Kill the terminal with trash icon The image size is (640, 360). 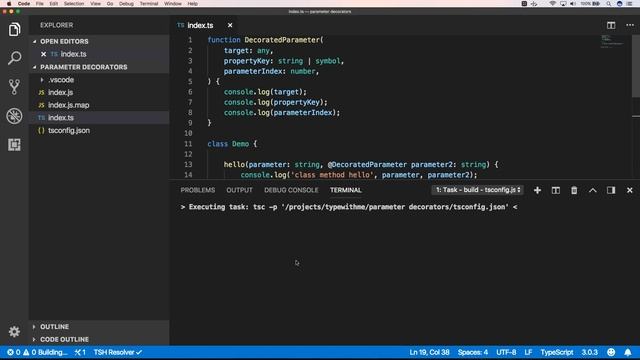click(x=574, y=190)
